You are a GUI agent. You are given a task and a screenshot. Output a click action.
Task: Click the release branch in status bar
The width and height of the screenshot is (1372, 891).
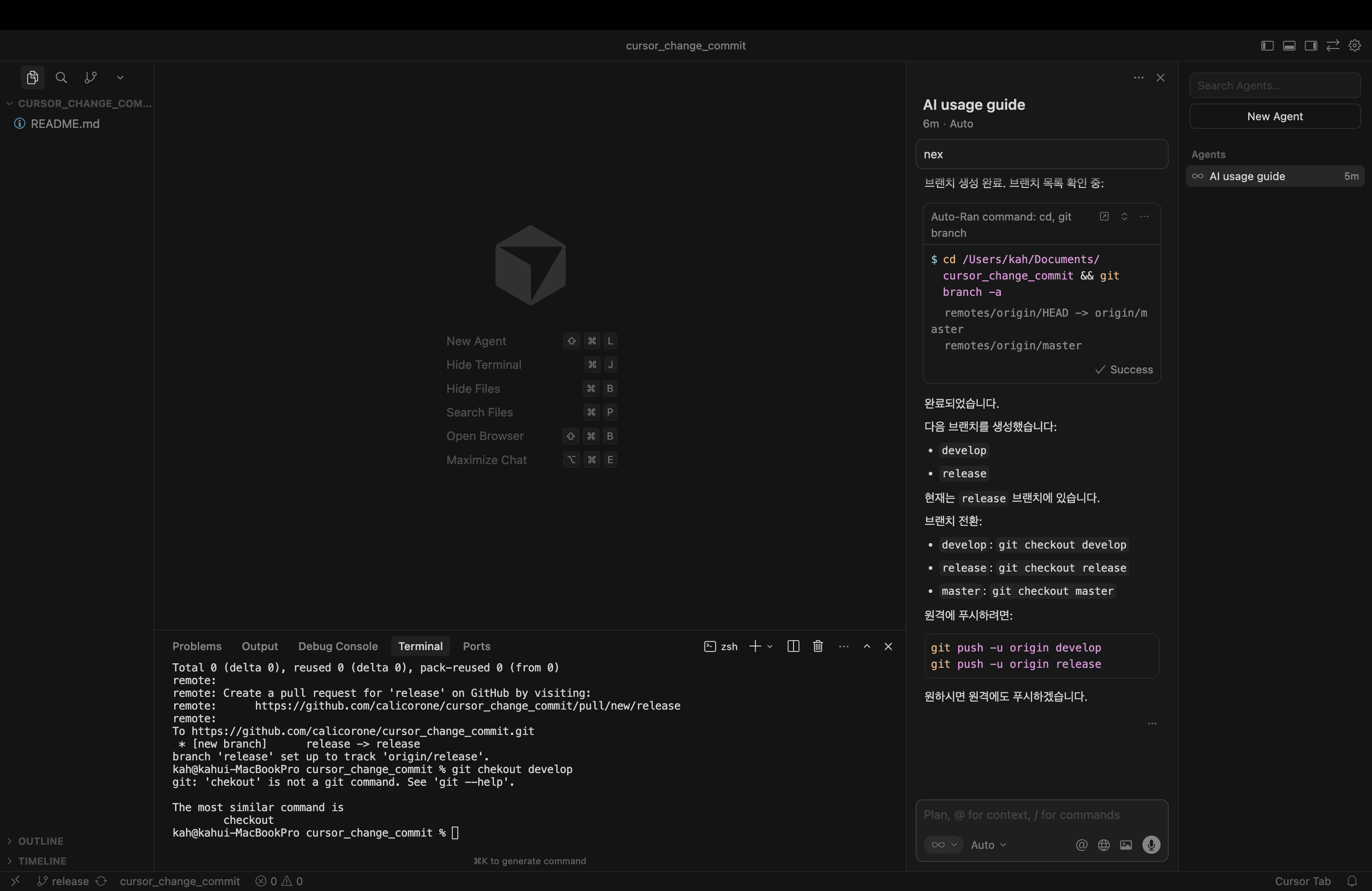tap(64, 881)
